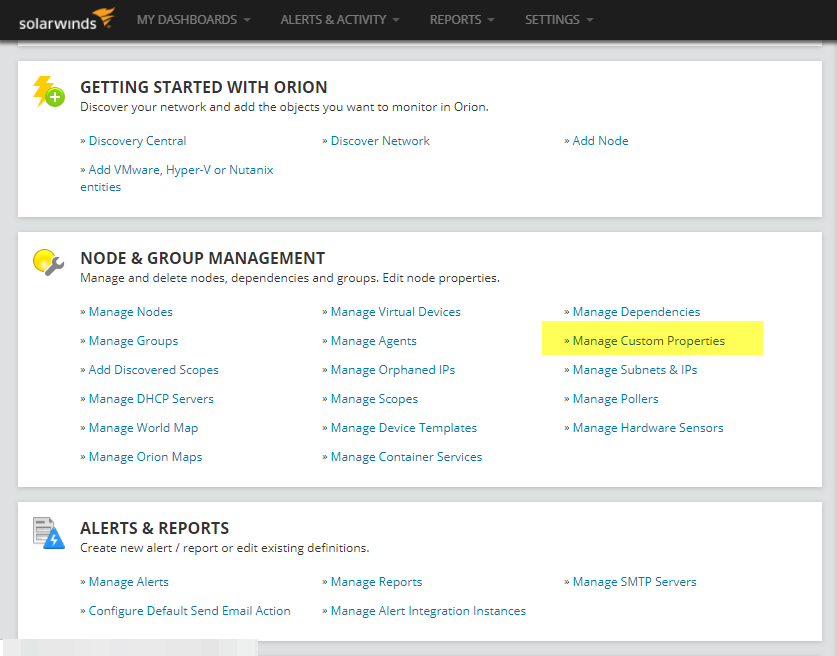Open Manage Subnets & IPs
The width and height of the screenshot is (837, 656).
tap(635, 370)
